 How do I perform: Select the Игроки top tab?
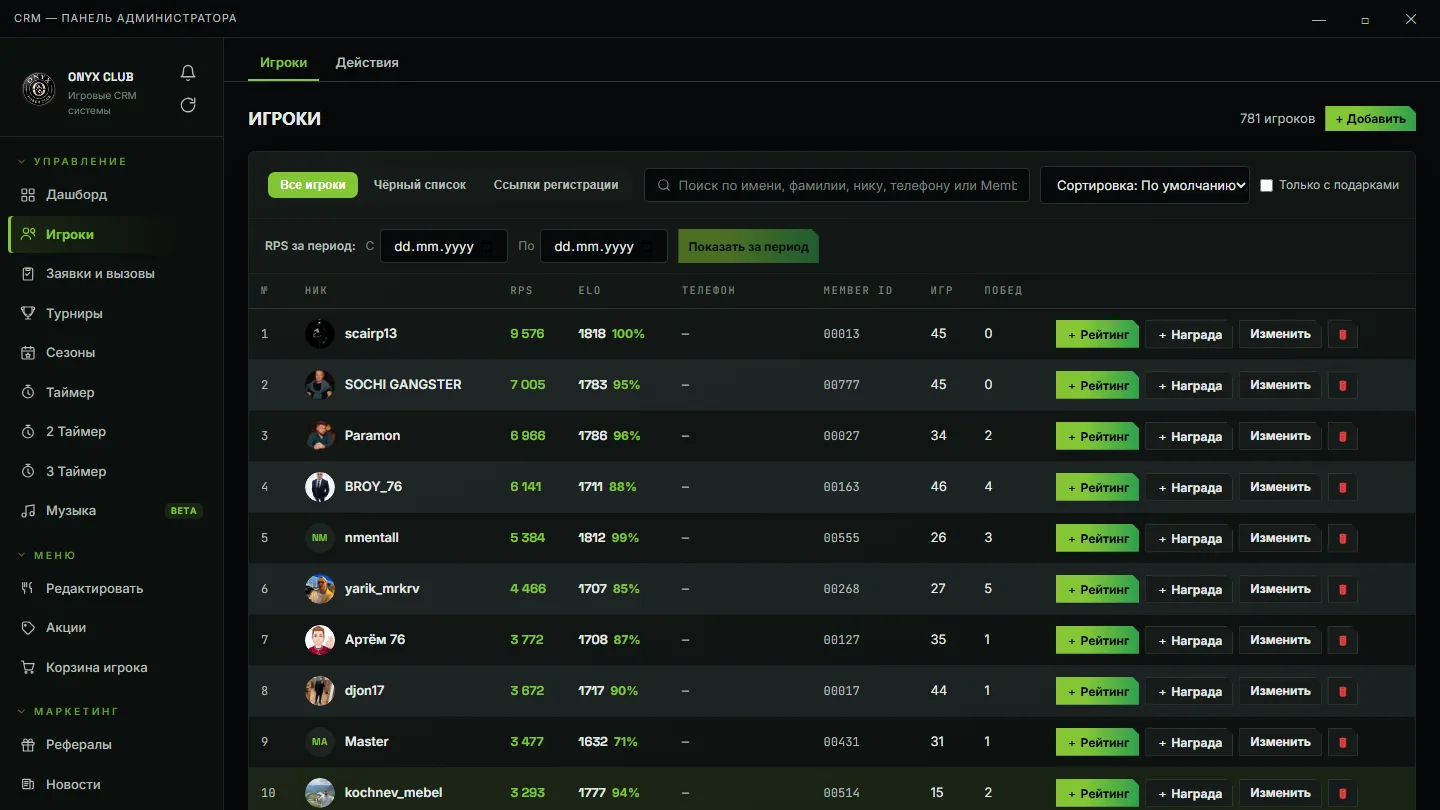(x=283, y=62)
